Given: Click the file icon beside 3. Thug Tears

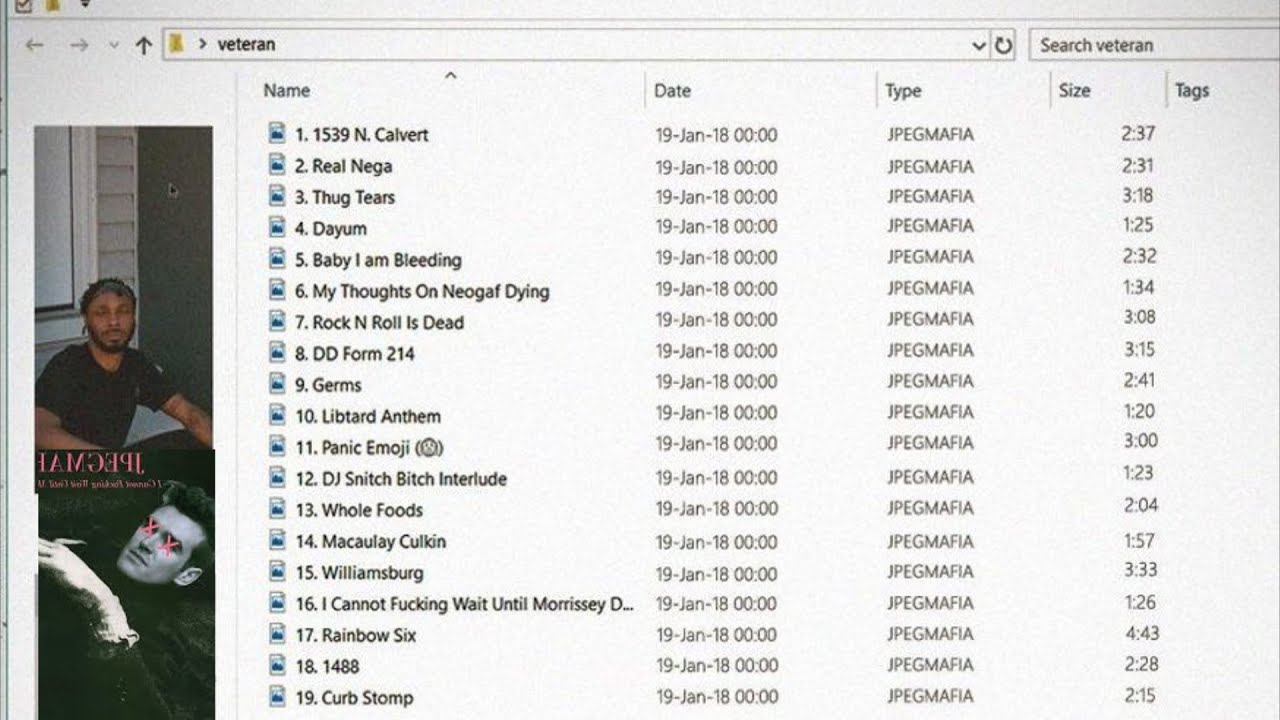Looking at the screenshot, I should 277,196.
